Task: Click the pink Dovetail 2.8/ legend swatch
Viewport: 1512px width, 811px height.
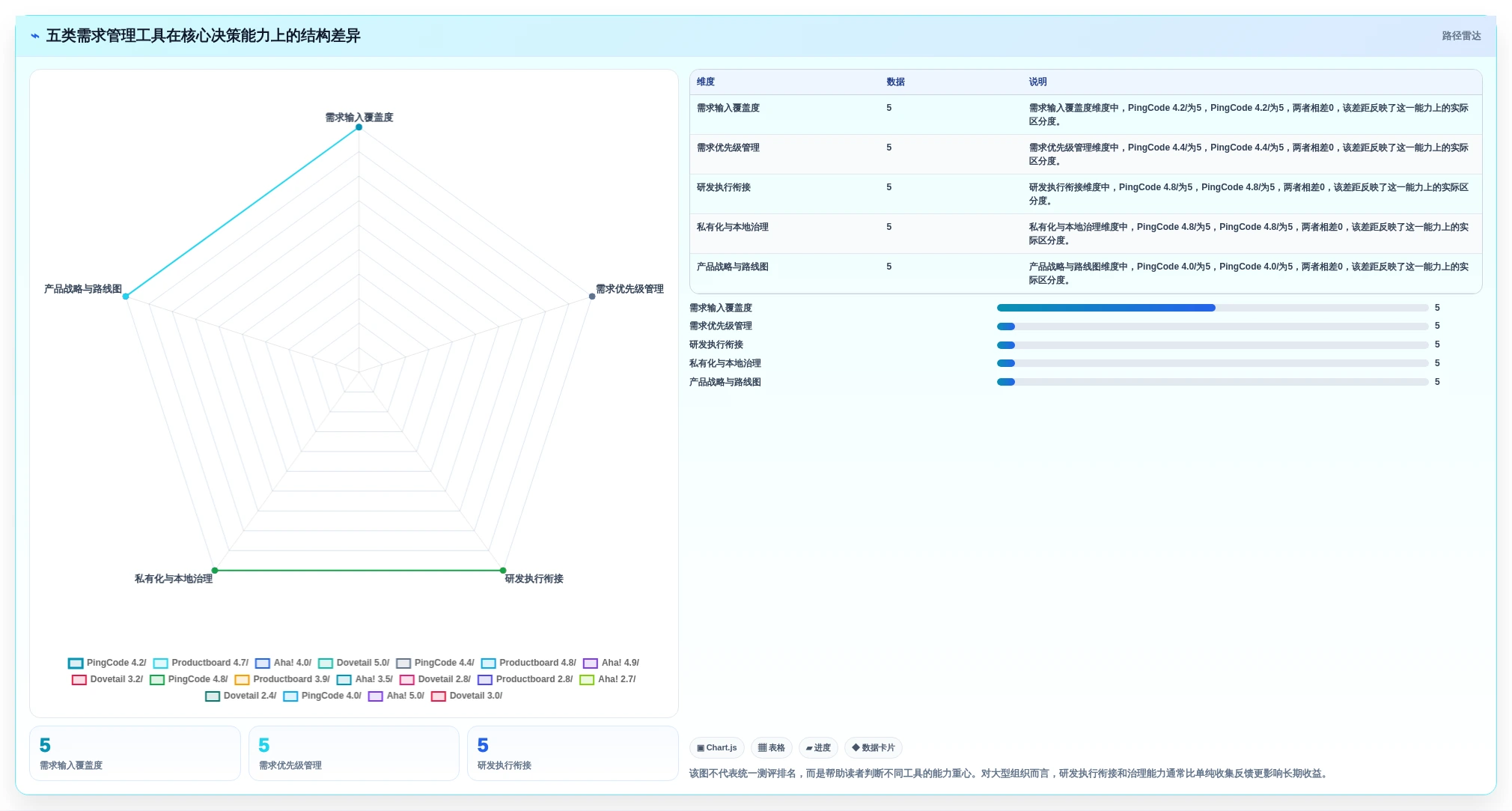Action: tap(407, 680)
